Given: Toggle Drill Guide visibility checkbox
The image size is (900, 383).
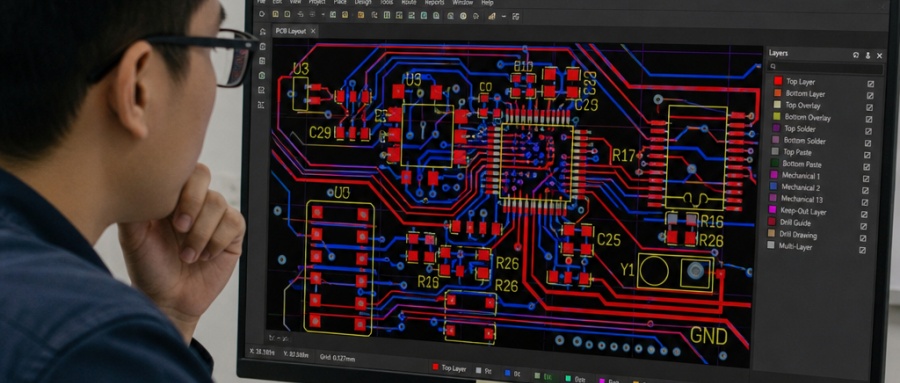Looking at the screenshot, I should click(864, 226).
